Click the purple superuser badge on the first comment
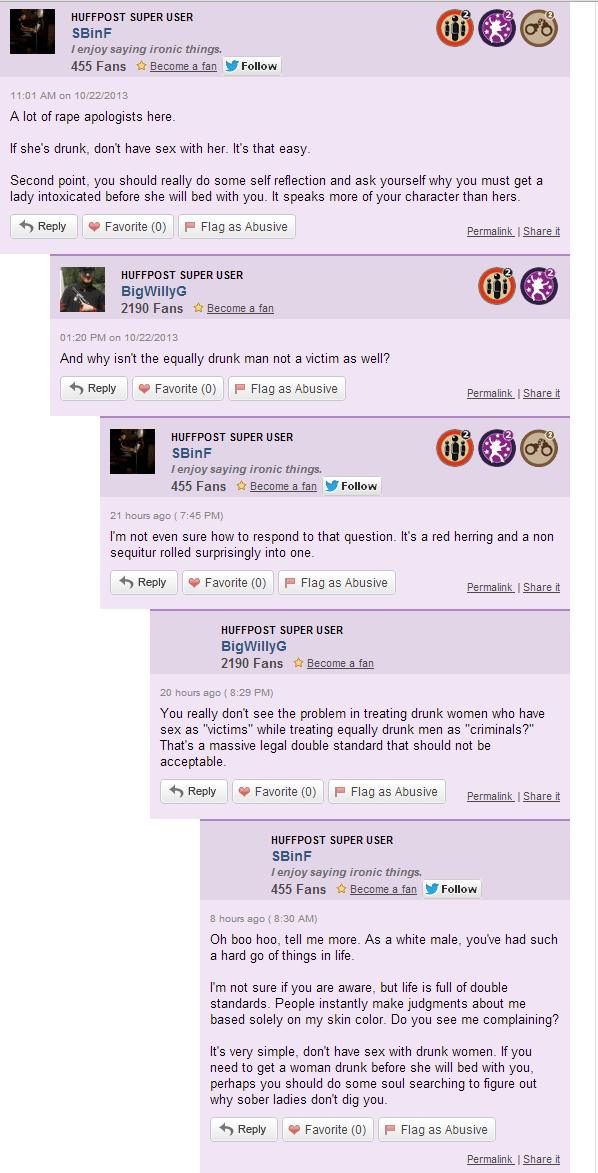The image size is (598, 1173). click(x=497, y=28)
